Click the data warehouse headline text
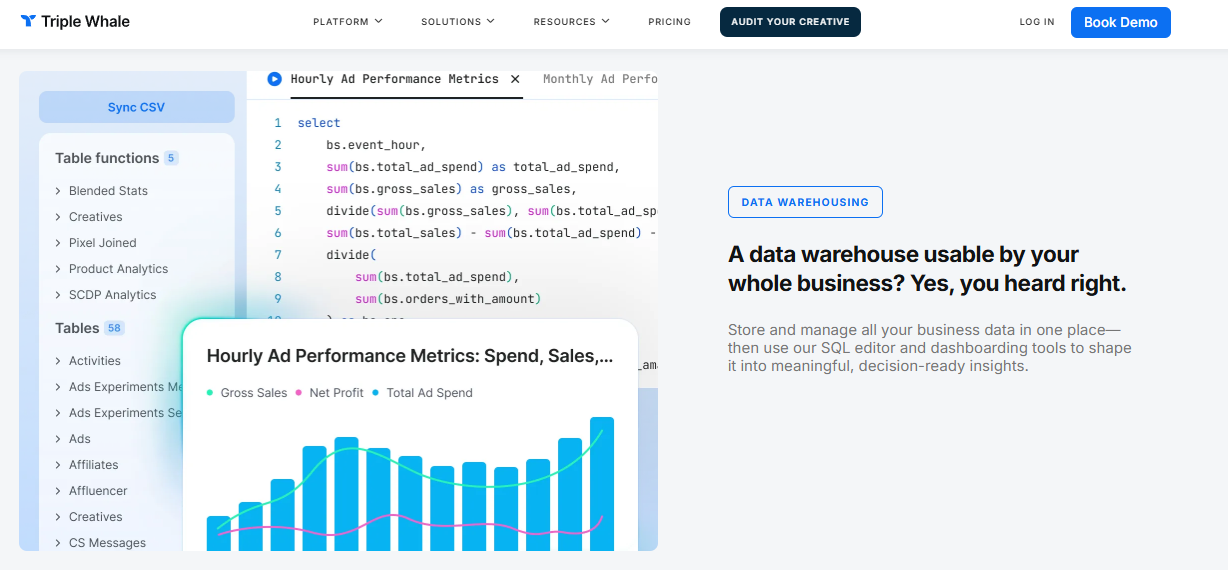The image size is (1228, 570). 927,269
